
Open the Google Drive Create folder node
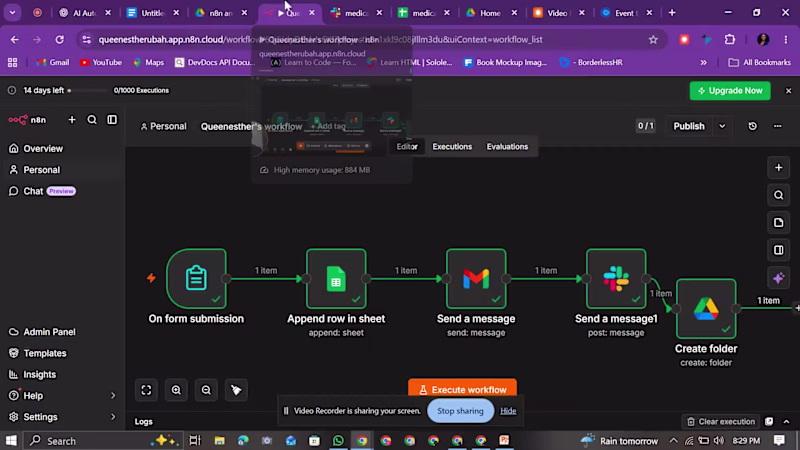click(706, 309)
